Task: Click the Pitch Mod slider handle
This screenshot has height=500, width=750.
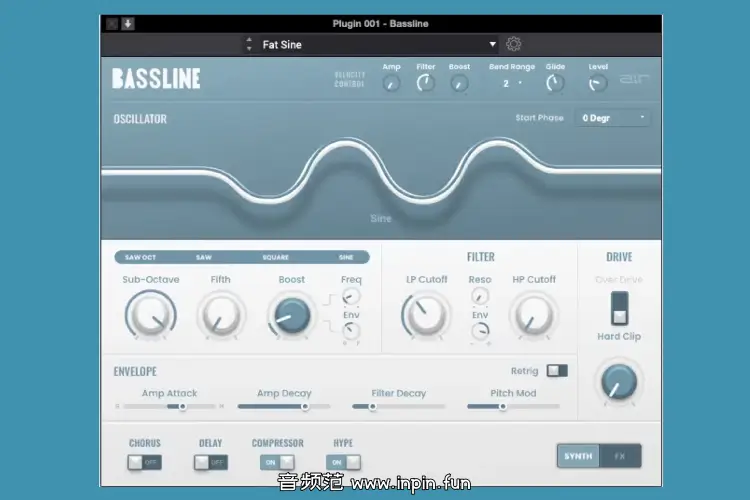Action: [x=503, y=407]
